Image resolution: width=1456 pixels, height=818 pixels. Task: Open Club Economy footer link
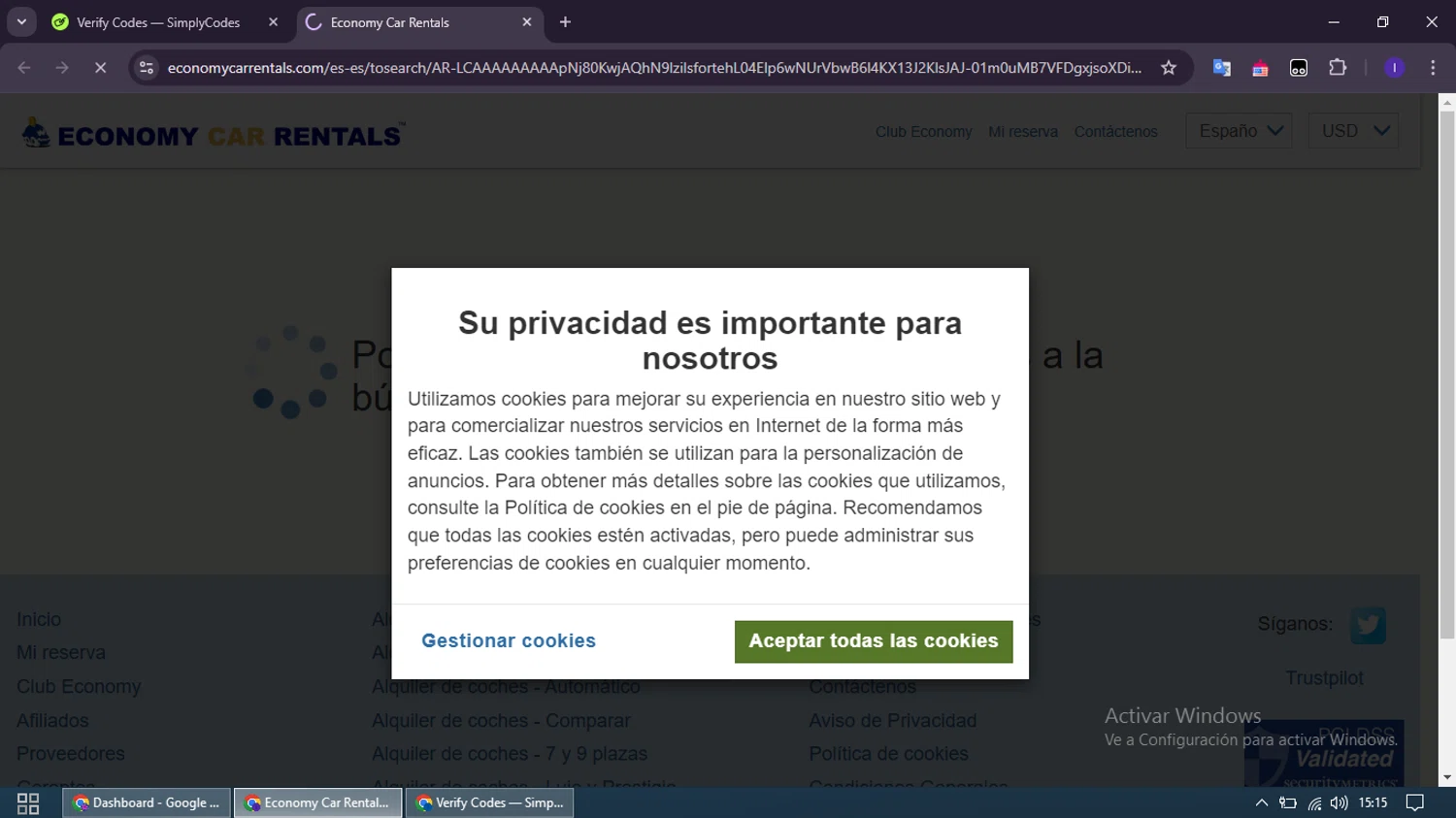79,687
